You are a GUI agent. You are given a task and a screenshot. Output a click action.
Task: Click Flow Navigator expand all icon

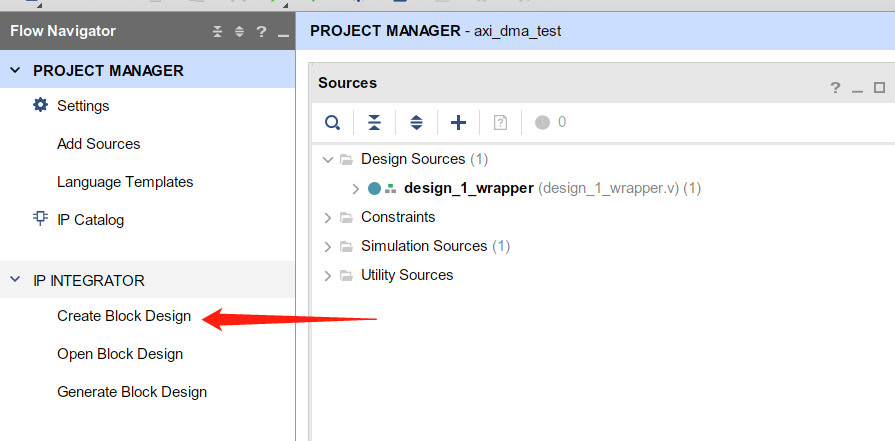click(x=240, y=31)
